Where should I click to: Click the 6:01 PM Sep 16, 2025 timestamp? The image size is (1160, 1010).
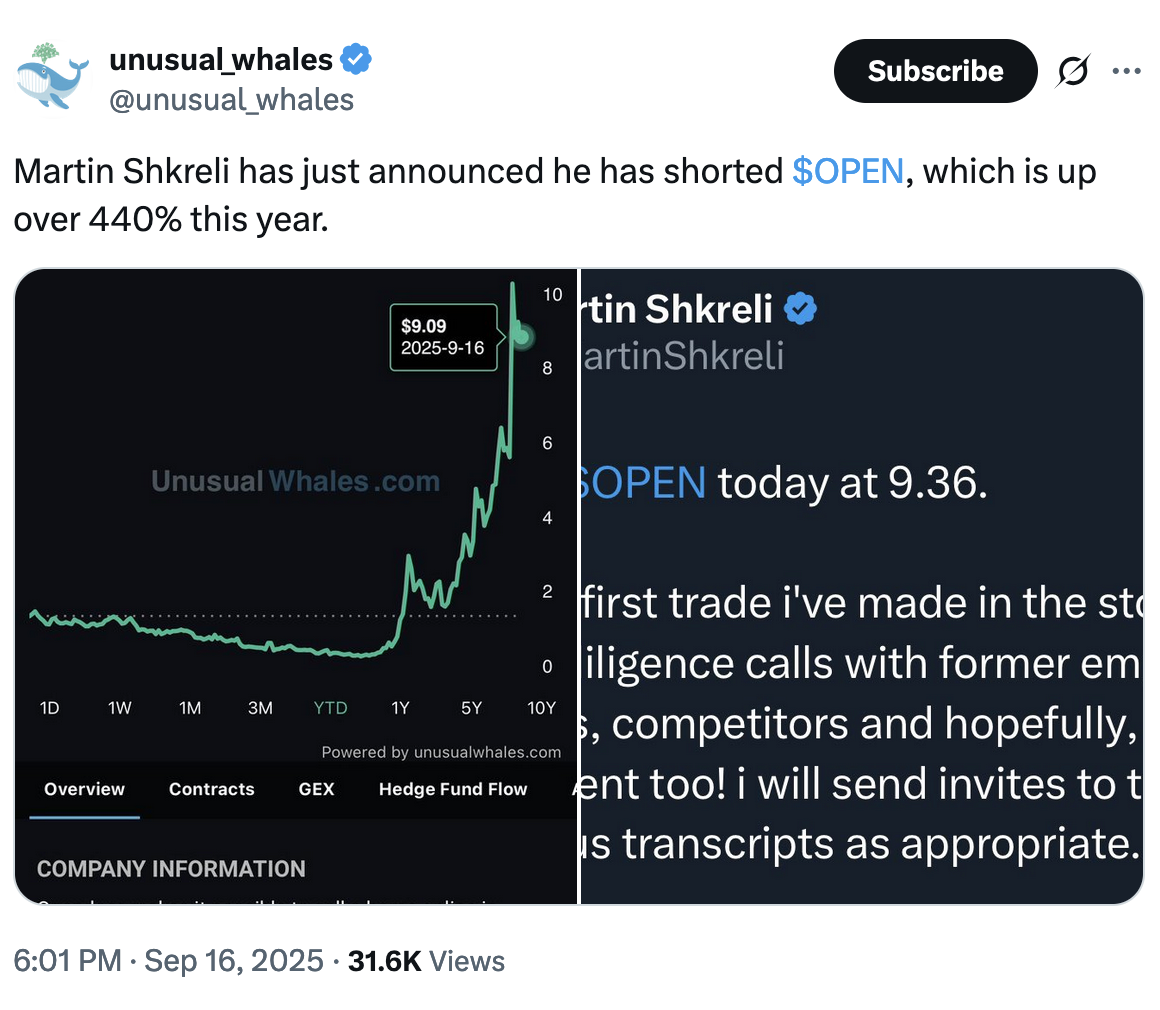tap(169, 961)
